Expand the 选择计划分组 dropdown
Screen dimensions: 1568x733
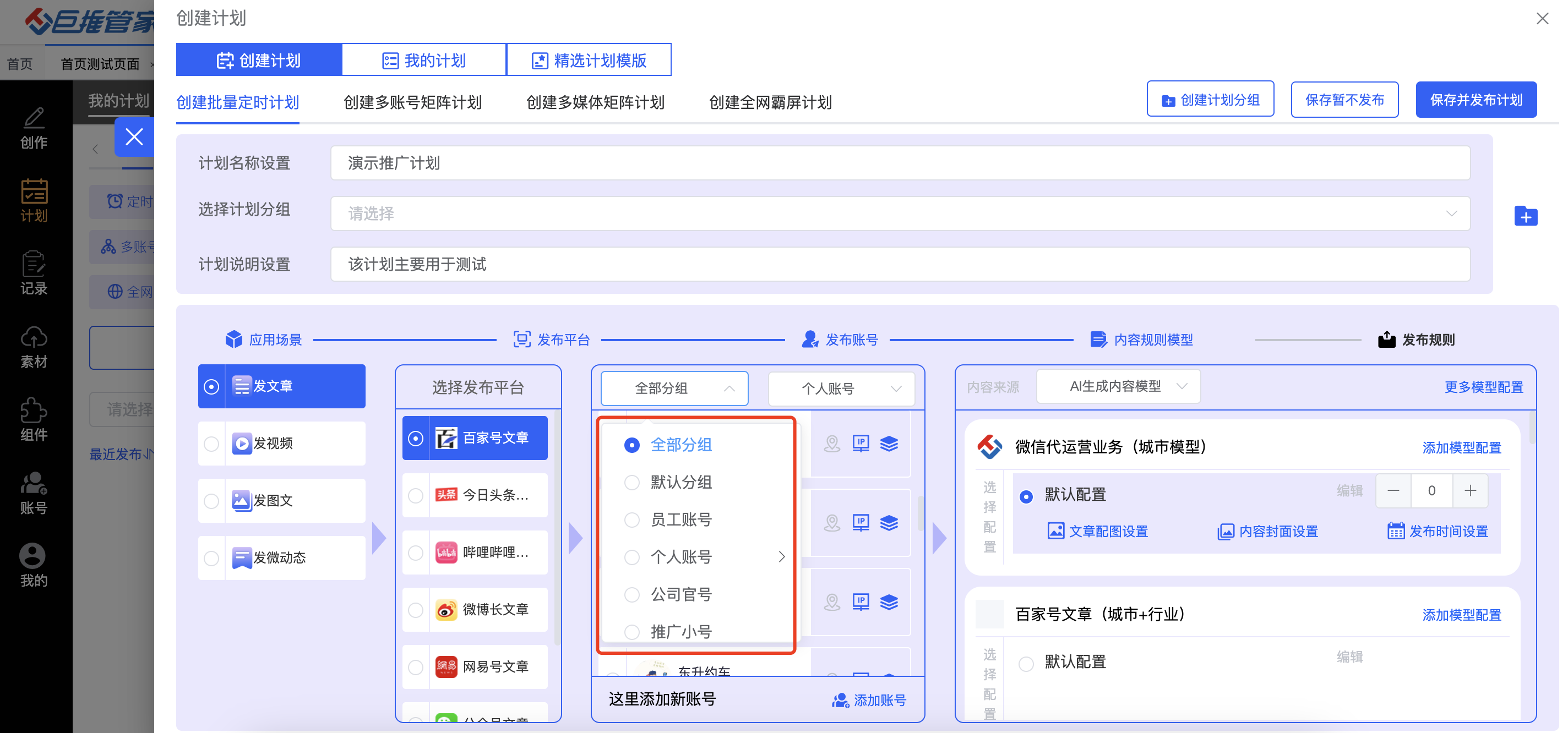point(900,214)
